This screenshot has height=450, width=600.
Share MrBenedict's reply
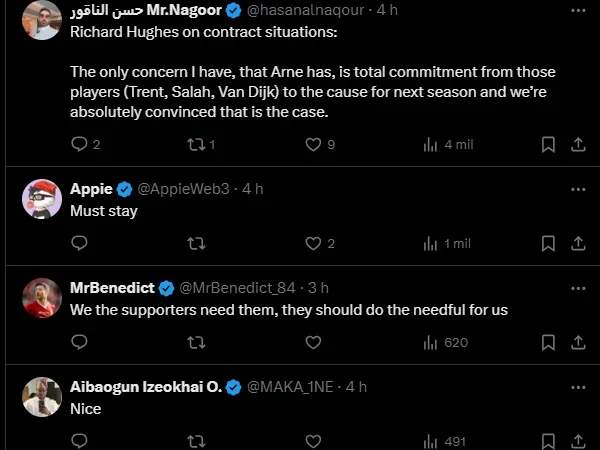click(577, 342)
